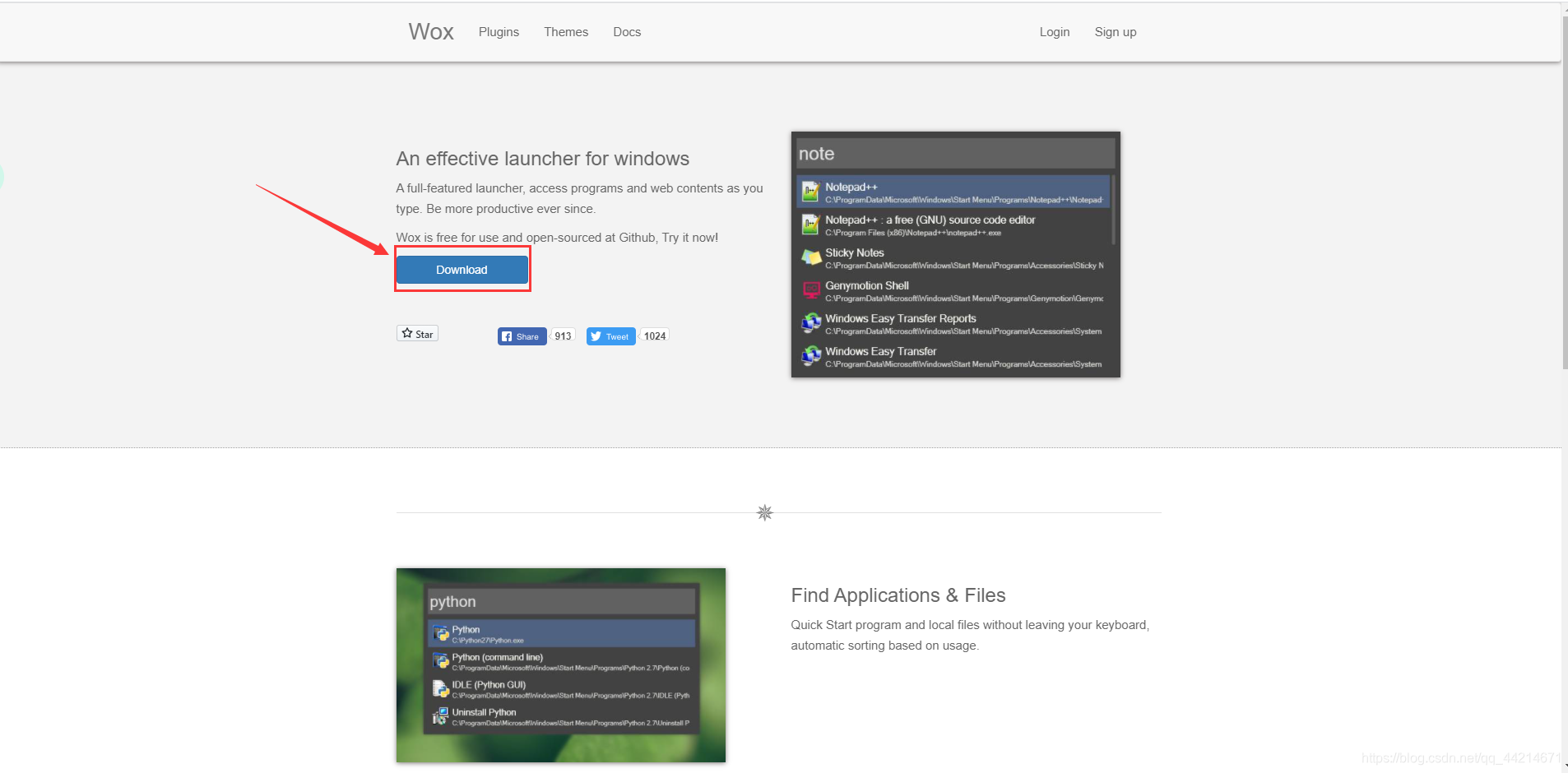Select the 'Genymotion Shell' result text
The image size is (1568, 773).
866,286
